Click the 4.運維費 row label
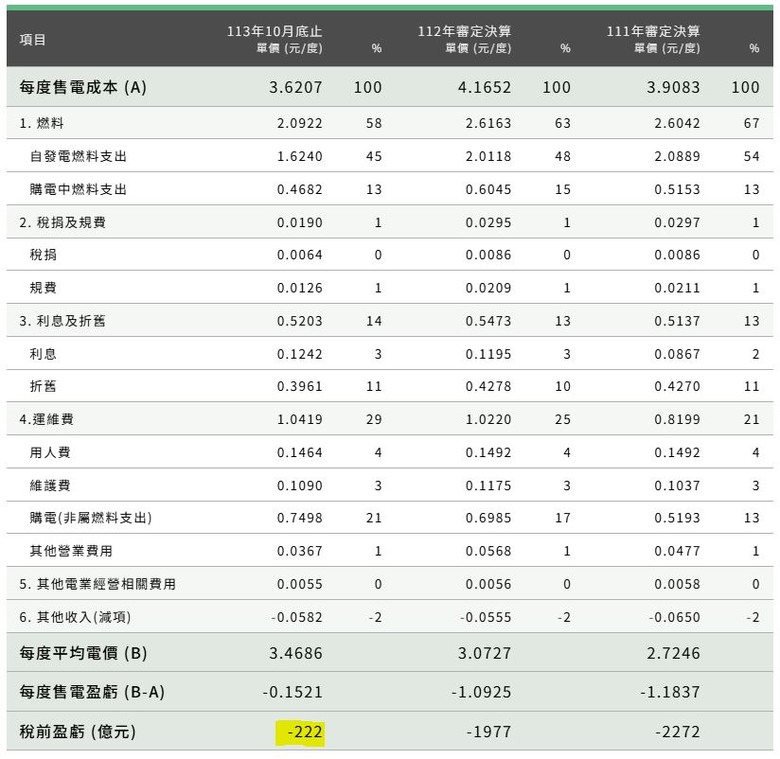780x759 pixels. click(47, 419)
